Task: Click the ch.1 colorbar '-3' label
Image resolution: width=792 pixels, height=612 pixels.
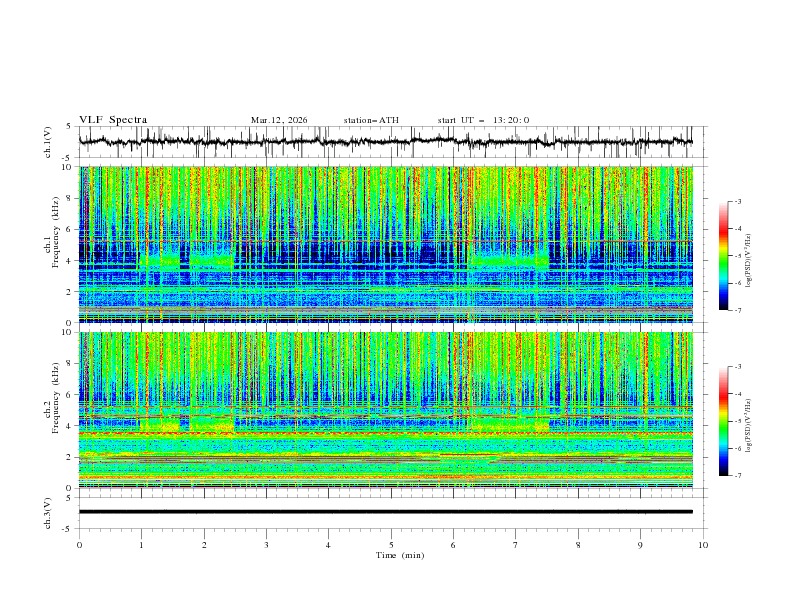Action: [x=737, y=201]
